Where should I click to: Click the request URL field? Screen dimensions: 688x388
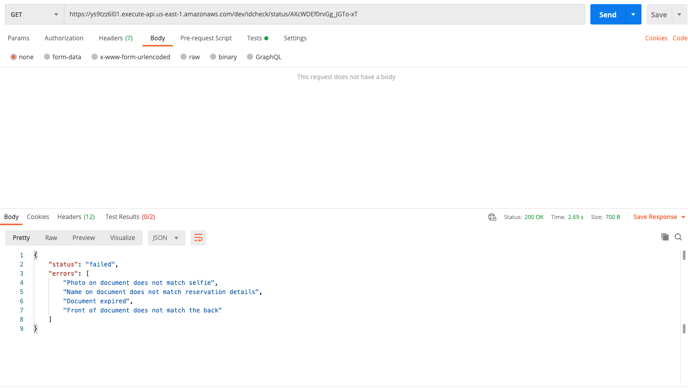click(x=325, y=14)
